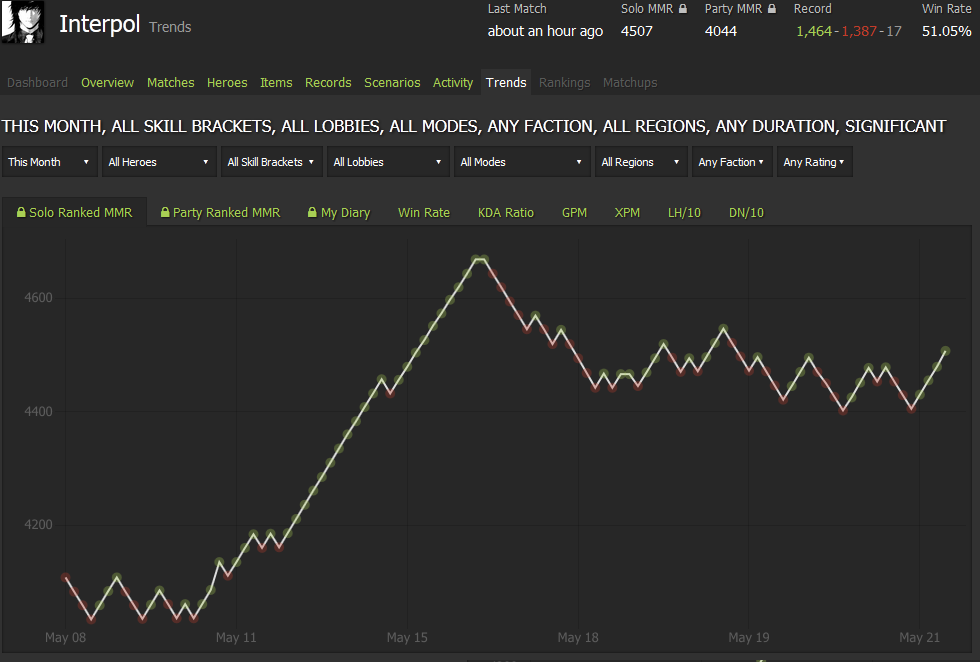This screenshot has height=662, width=980.
Task: Open the Any Rating dropdown
Action: pyautogui.click(x=814, y=162)
